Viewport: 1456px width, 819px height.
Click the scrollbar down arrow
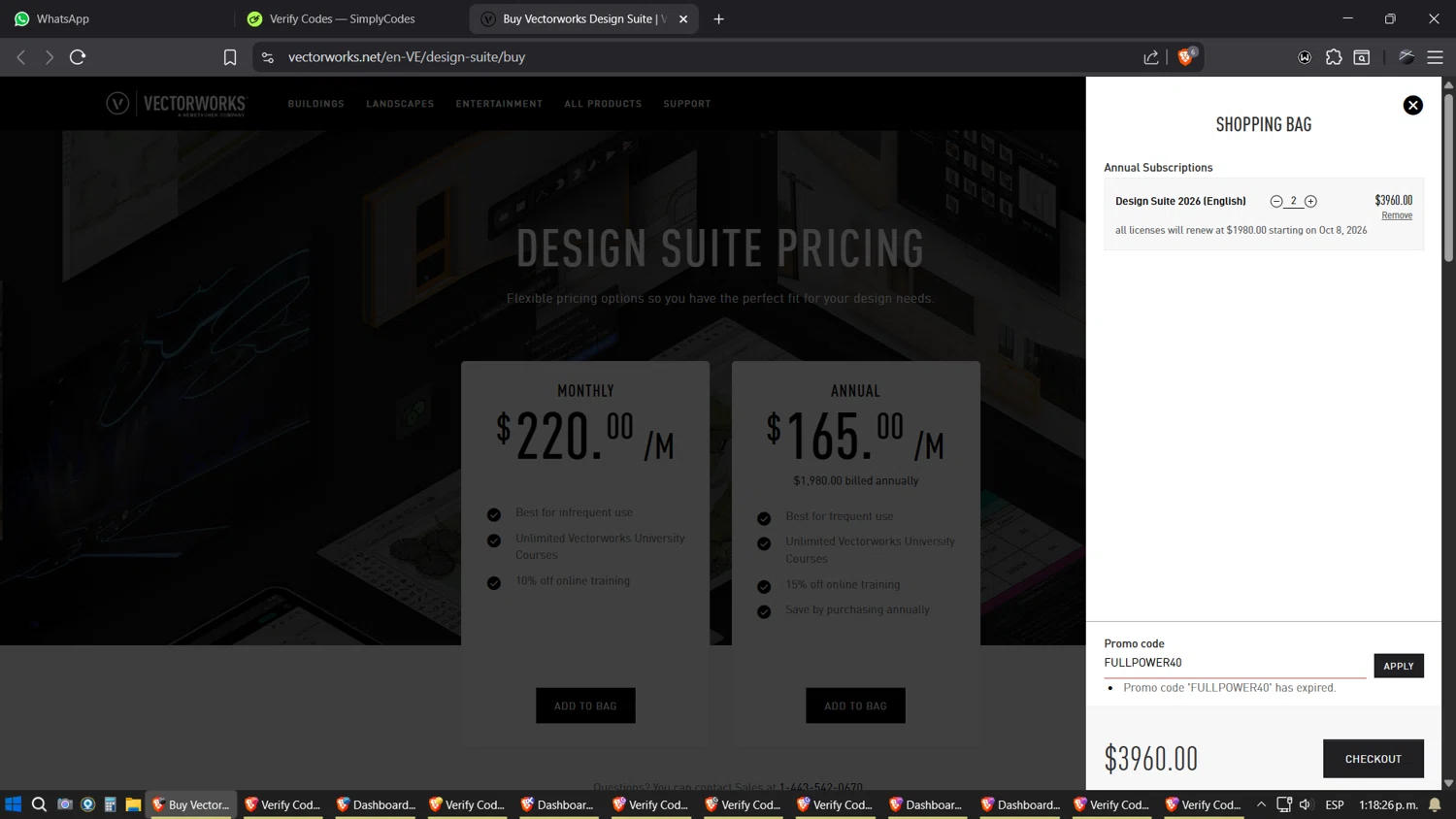(1448, 782)
